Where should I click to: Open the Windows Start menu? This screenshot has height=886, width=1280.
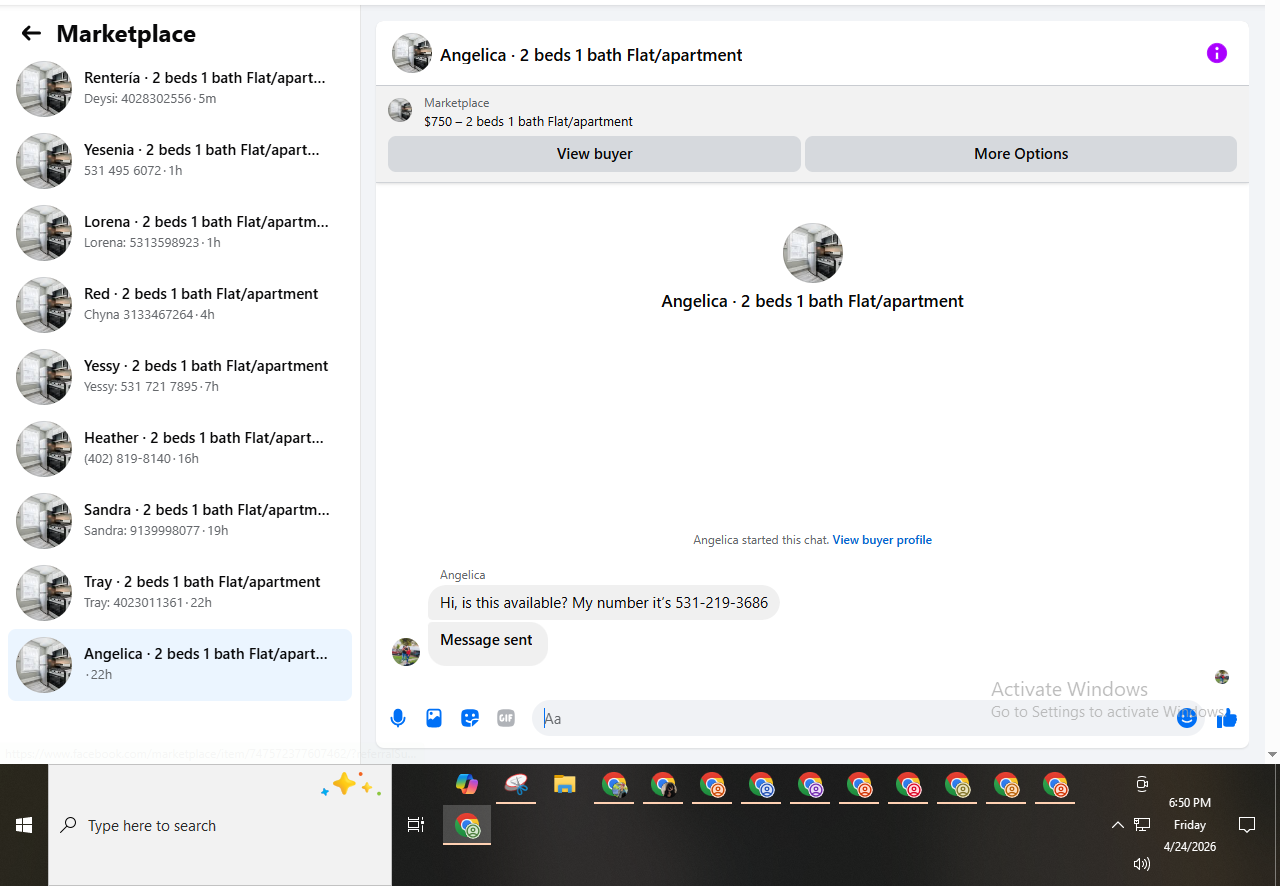(24, 825)
